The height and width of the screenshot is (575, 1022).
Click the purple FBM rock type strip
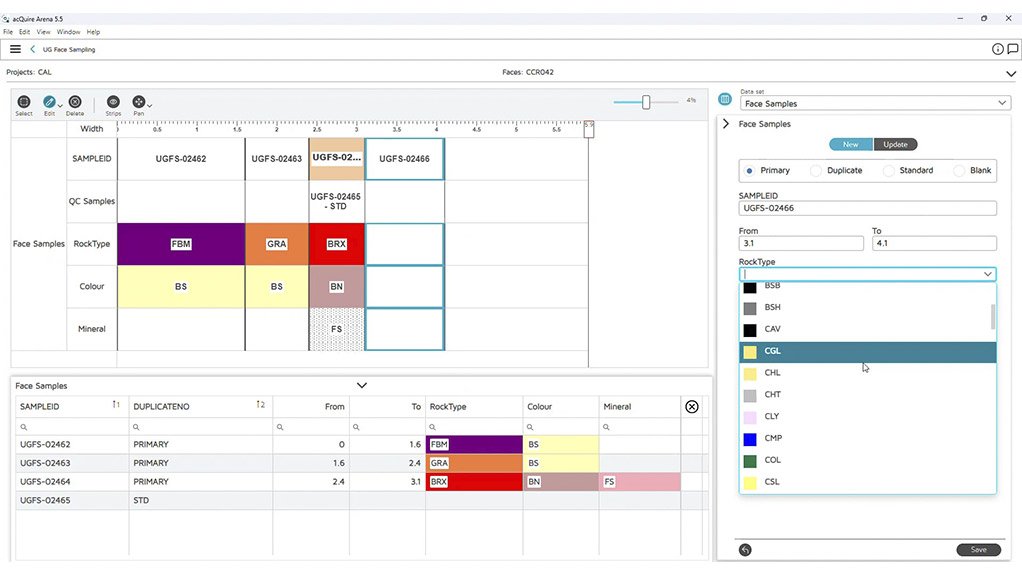click(x=181, y=244)
